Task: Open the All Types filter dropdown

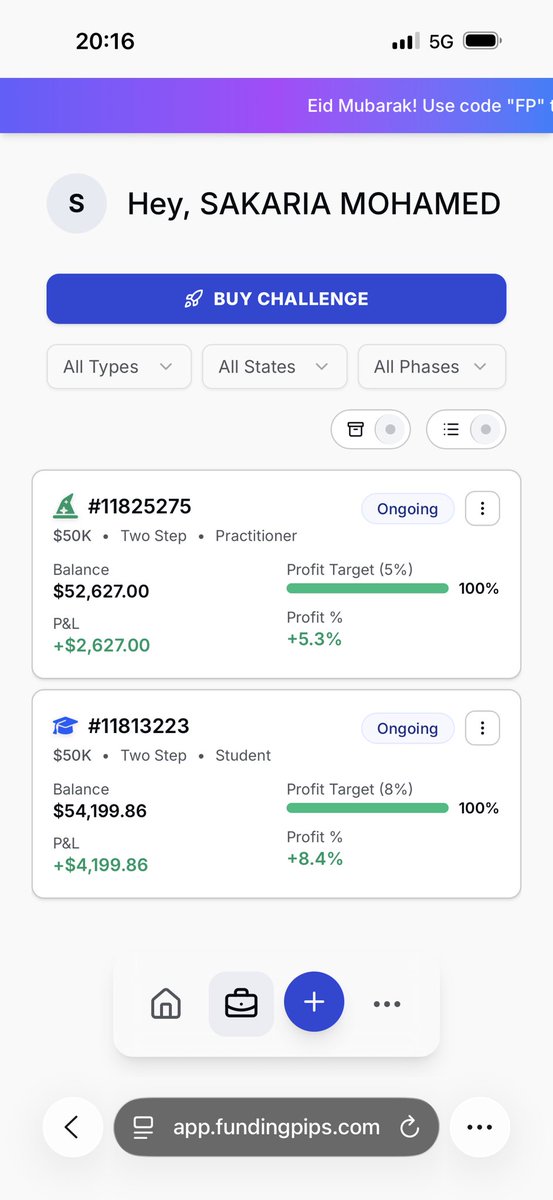Action: click(x=119, y=367)
